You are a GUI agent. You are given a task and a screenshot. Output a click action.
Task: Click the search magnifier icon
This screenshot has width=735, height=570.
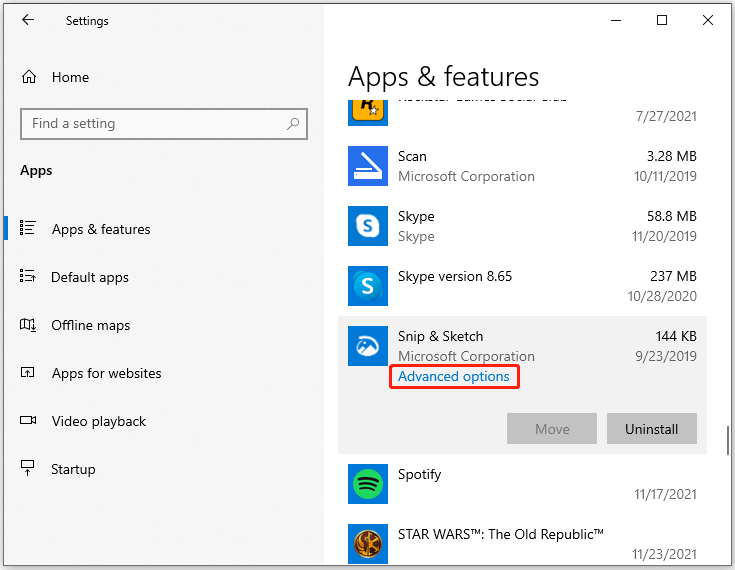293,124
